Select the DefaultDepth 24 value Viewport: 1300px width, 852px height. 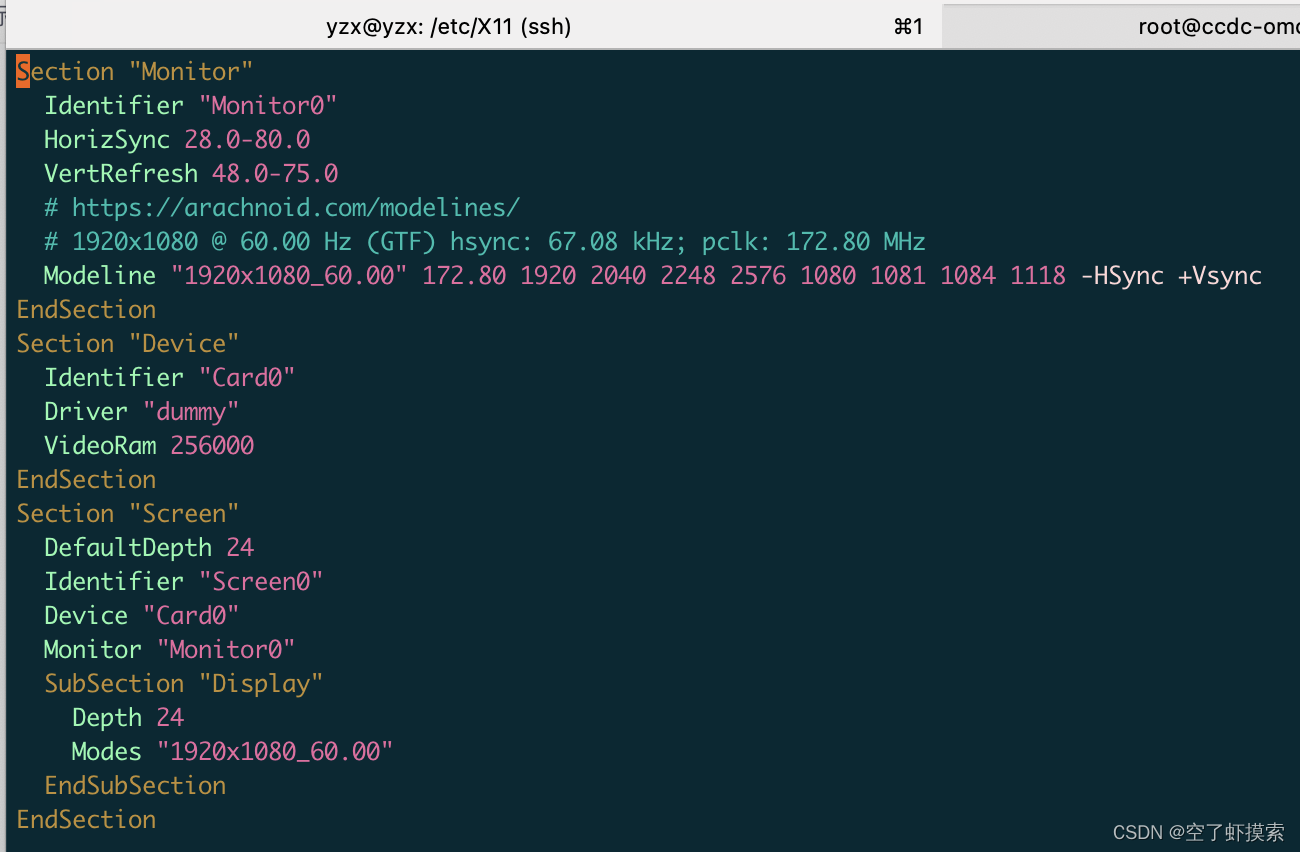pos(240,547)
